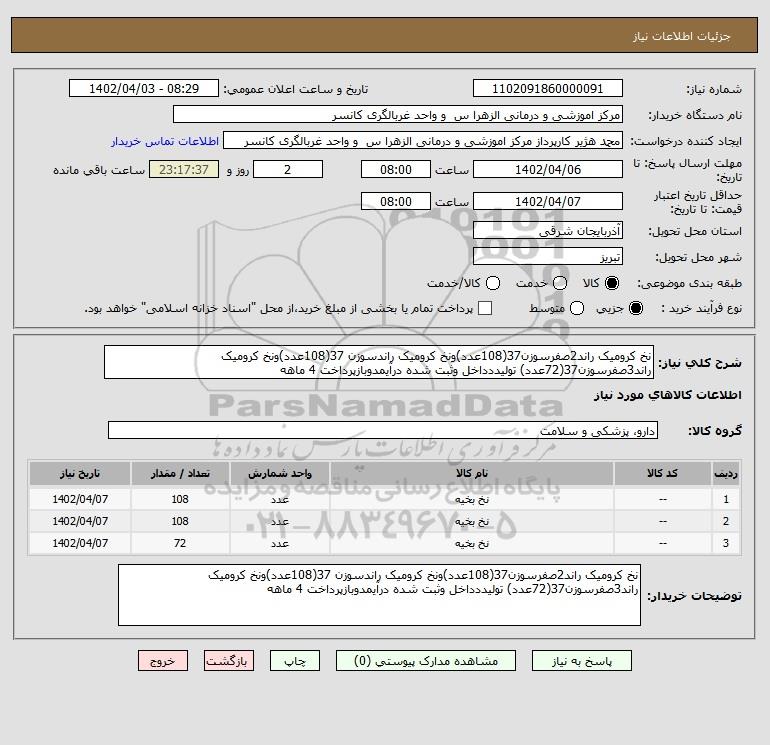The height and width of the screenshot is (745, 770).
Task: Click the مشاهده مدارک پیوستی (0) button
Action: [x=426, y=661]
